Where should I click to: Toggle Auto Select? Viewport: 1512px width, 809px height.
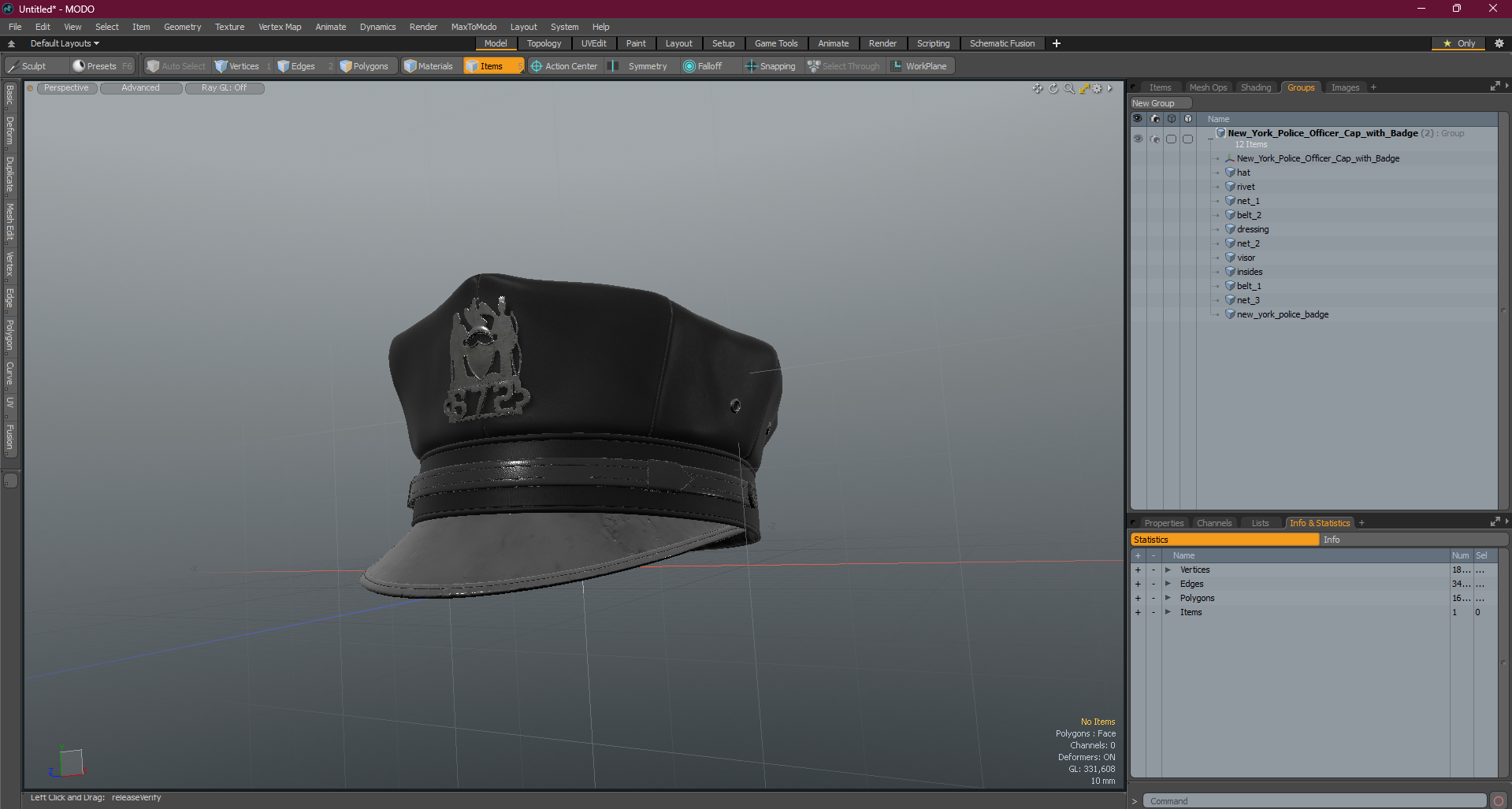click(x=176, y=66)
